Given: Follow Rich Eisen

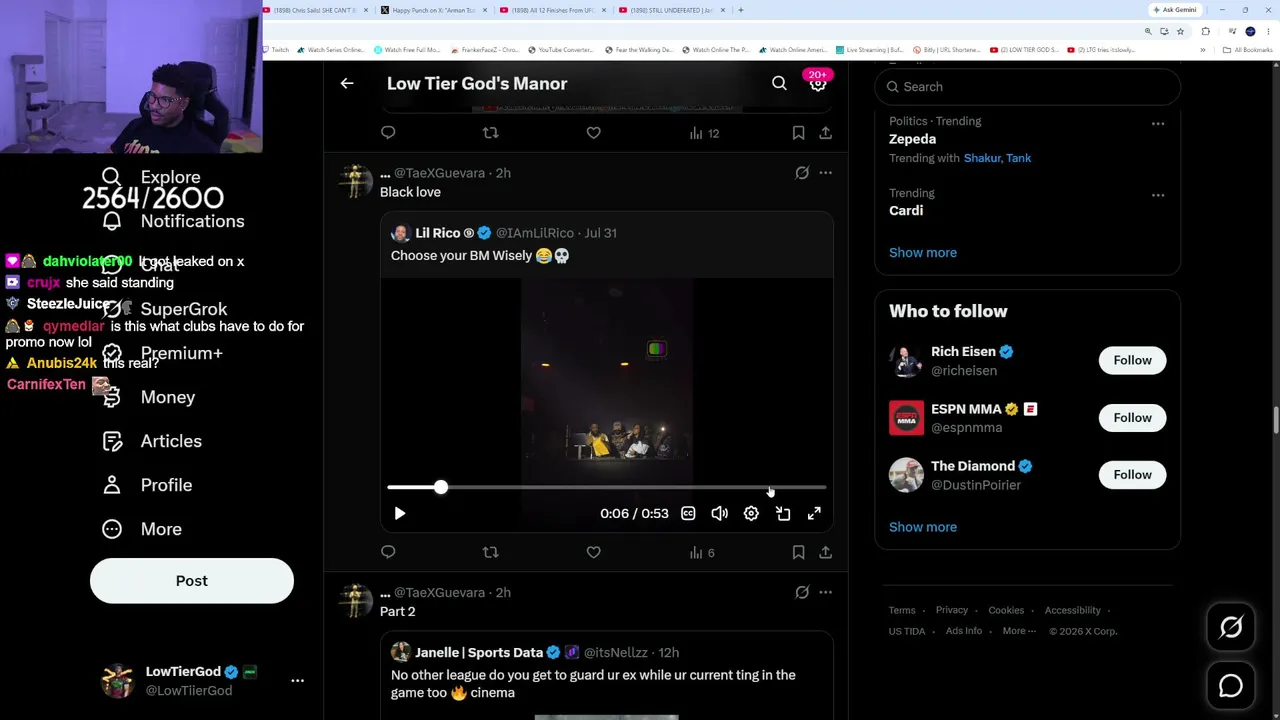Looking at the screenshot, I should [x=1132, y=360].
